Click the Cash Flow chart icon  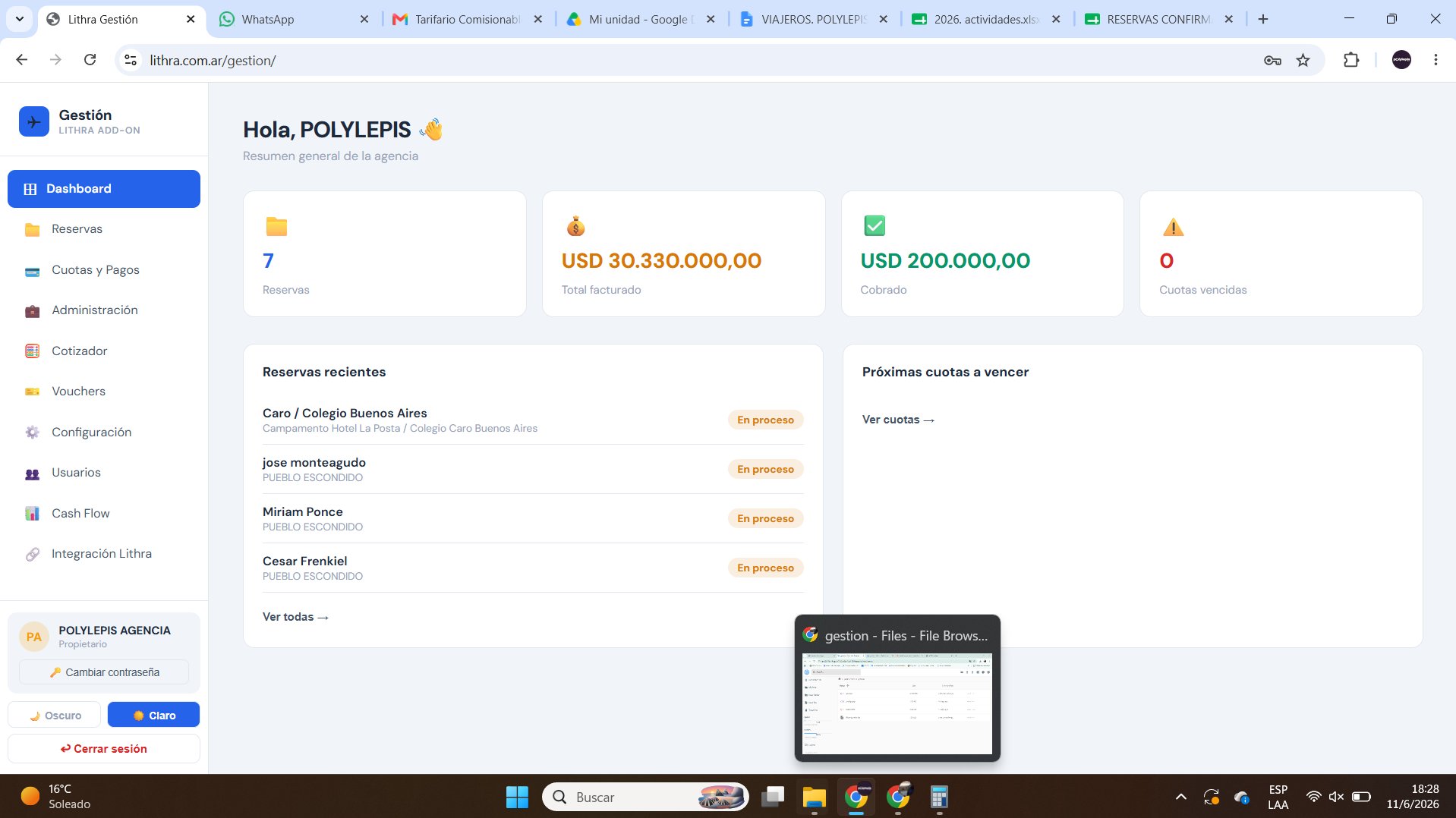coord(32,514)
